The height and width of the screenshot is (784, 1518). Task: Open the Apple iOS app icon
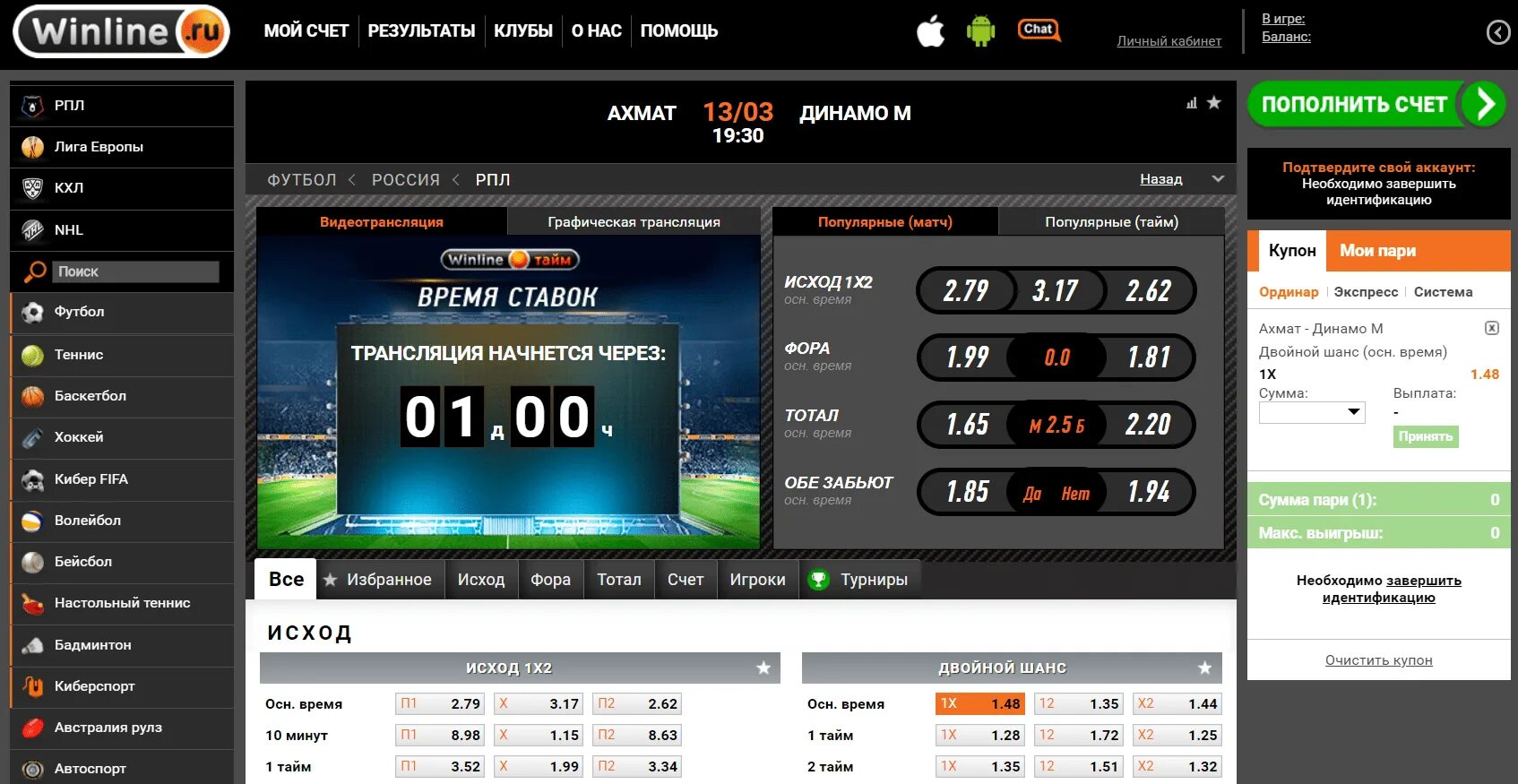tap(930, 31)
